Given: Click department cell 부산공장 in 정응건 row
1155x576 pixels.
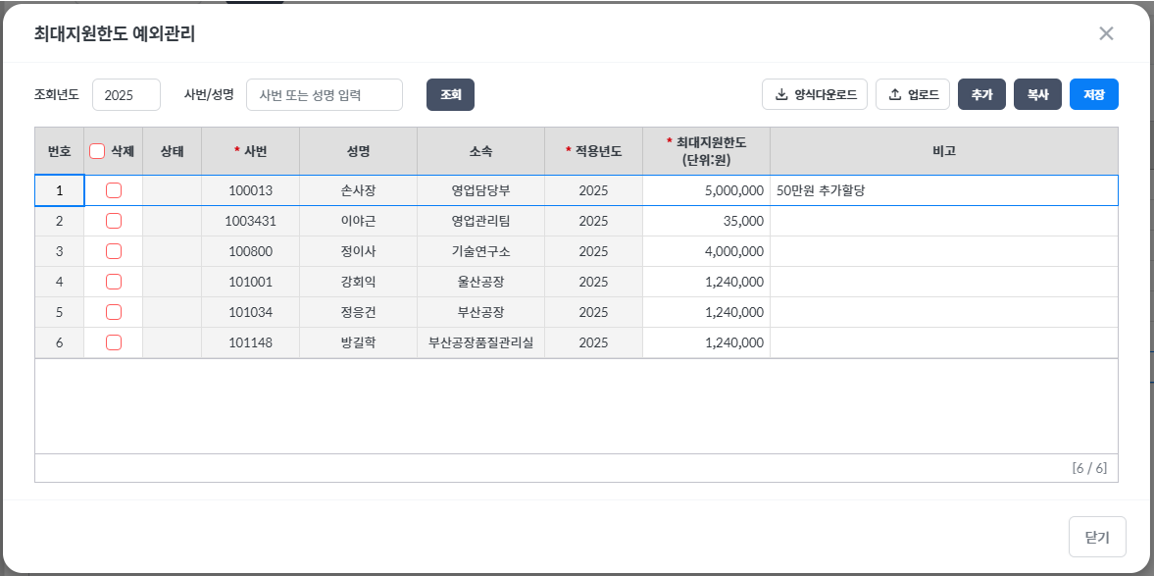Looking at the screenshot, I should 481,312.
